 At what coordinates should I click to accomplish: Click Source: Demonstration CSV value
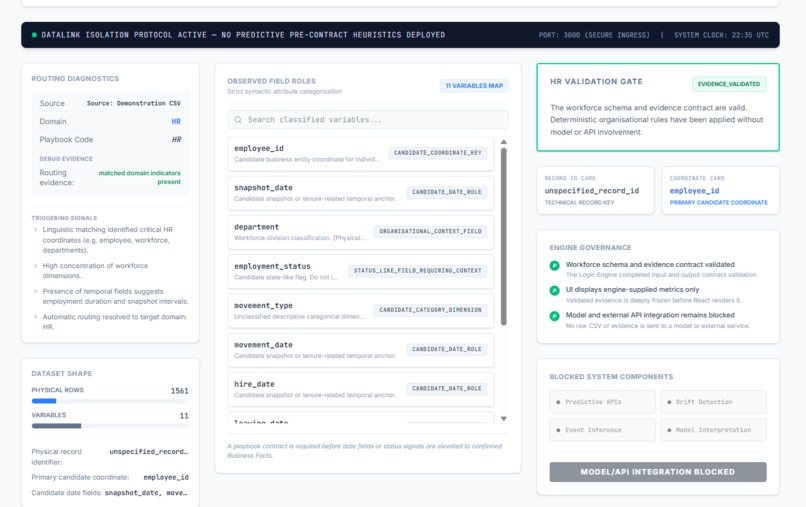(134, 103)
